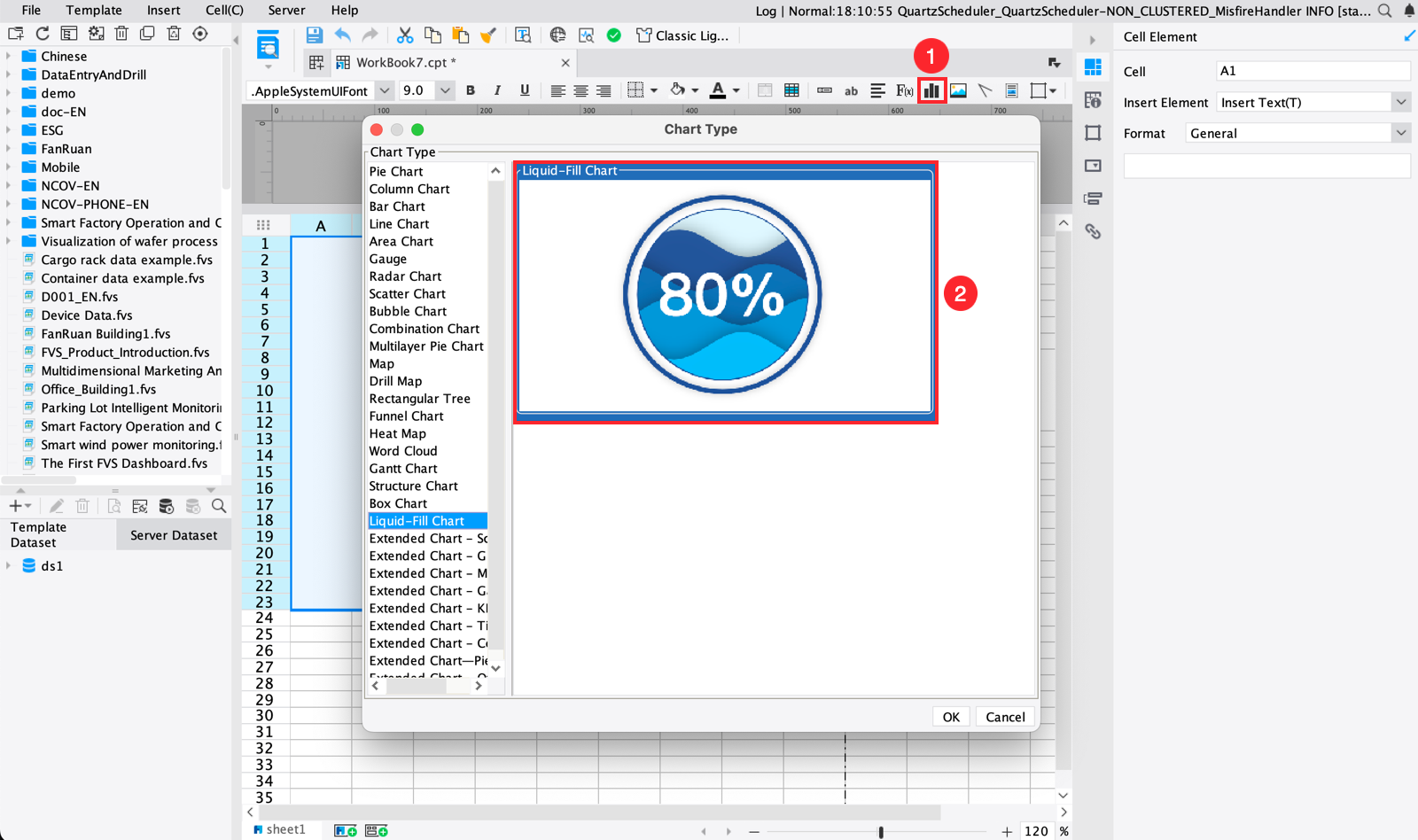Image resolution: width=1418 pixels, height=840 pixels.
Task: Click the dataset search magnifier icon
Action: point(219,506)
